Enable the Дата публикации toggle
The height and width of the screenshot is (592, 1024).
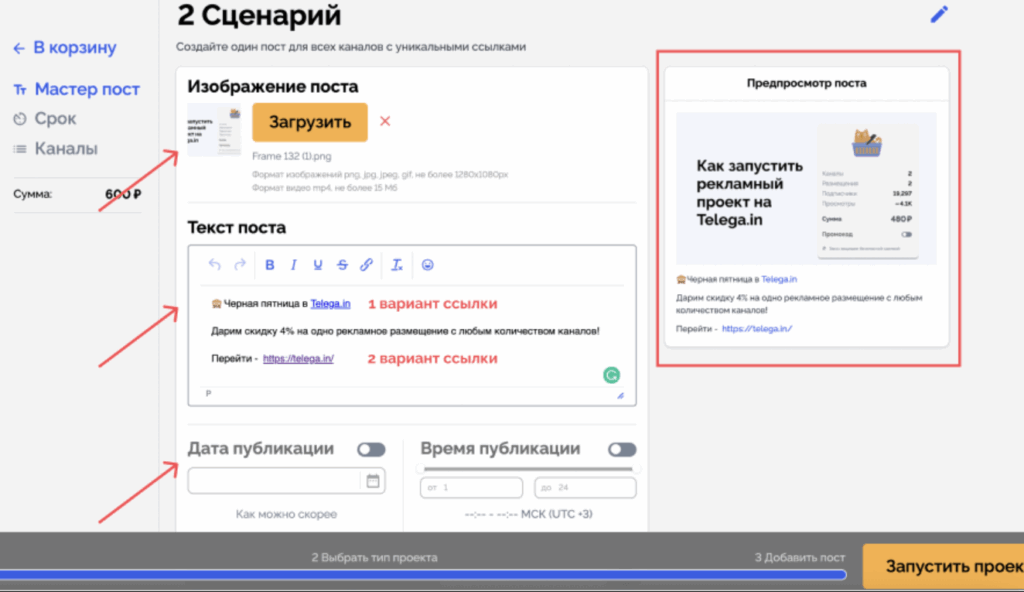click(371, 450)
